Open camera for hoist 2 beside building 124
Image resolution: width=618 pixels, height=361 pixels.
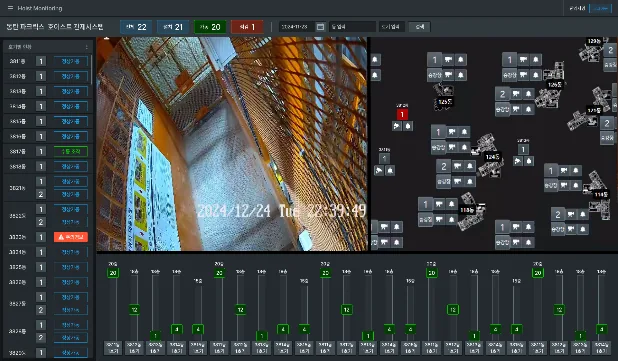[x=457, y=166]
